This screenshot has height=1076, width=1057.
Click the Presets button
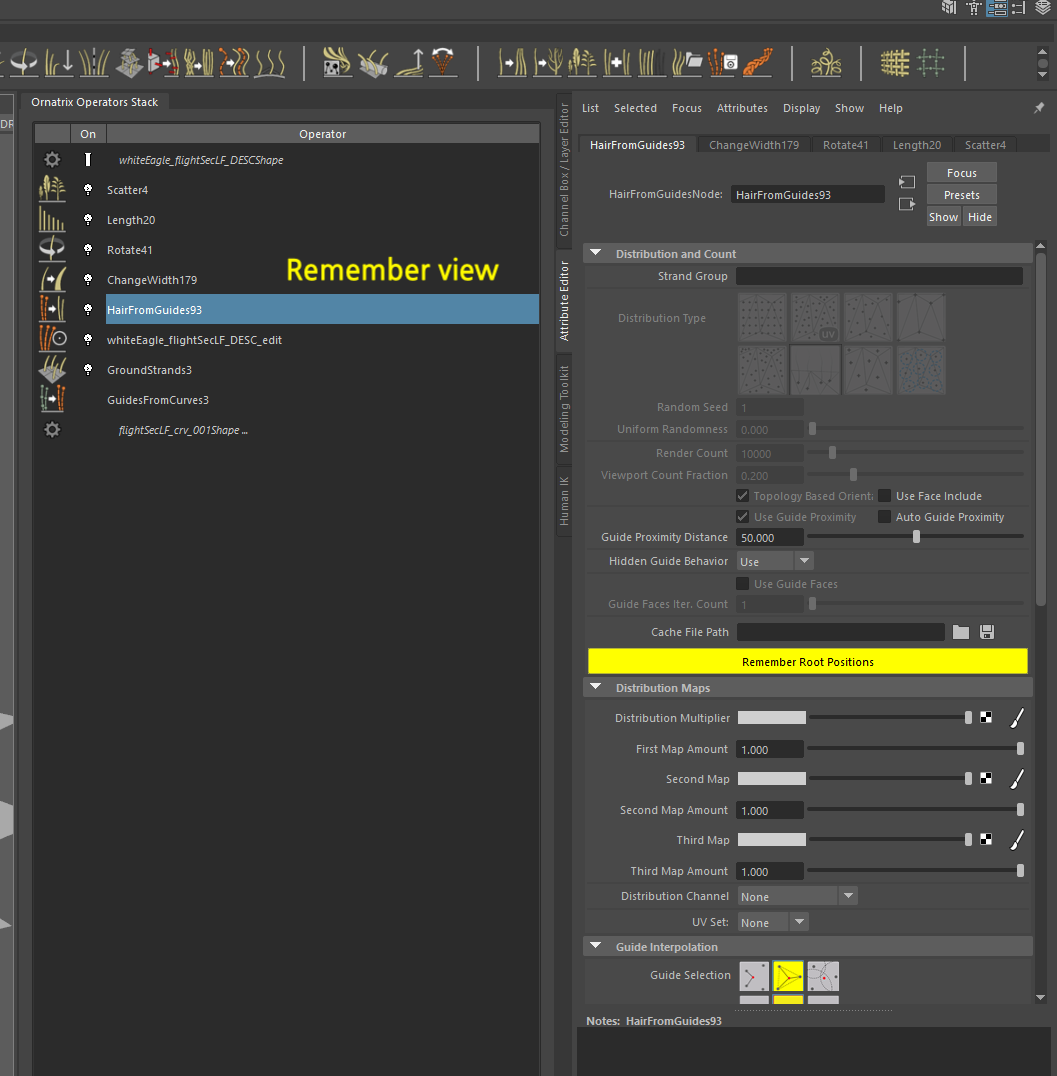coord(961,195)
